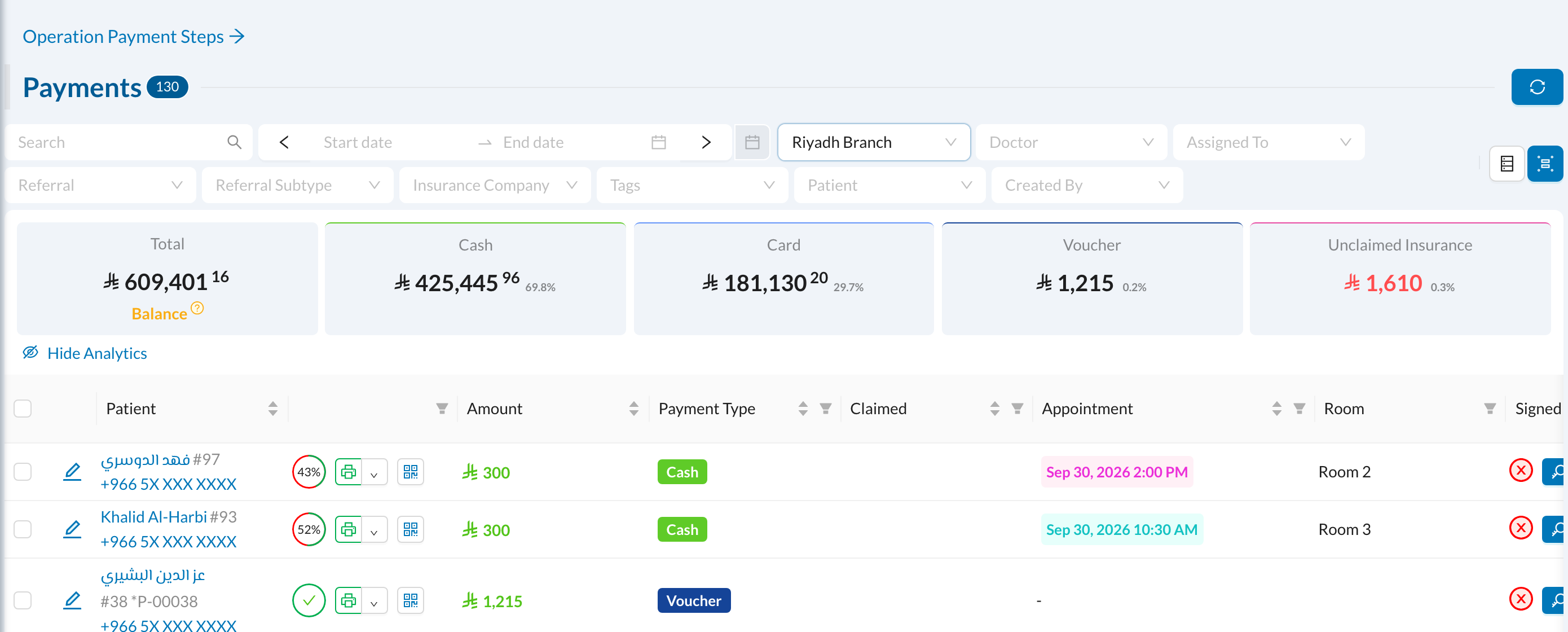
Task: Open the calendar preset button beside date range
Action: coord(752,142)
